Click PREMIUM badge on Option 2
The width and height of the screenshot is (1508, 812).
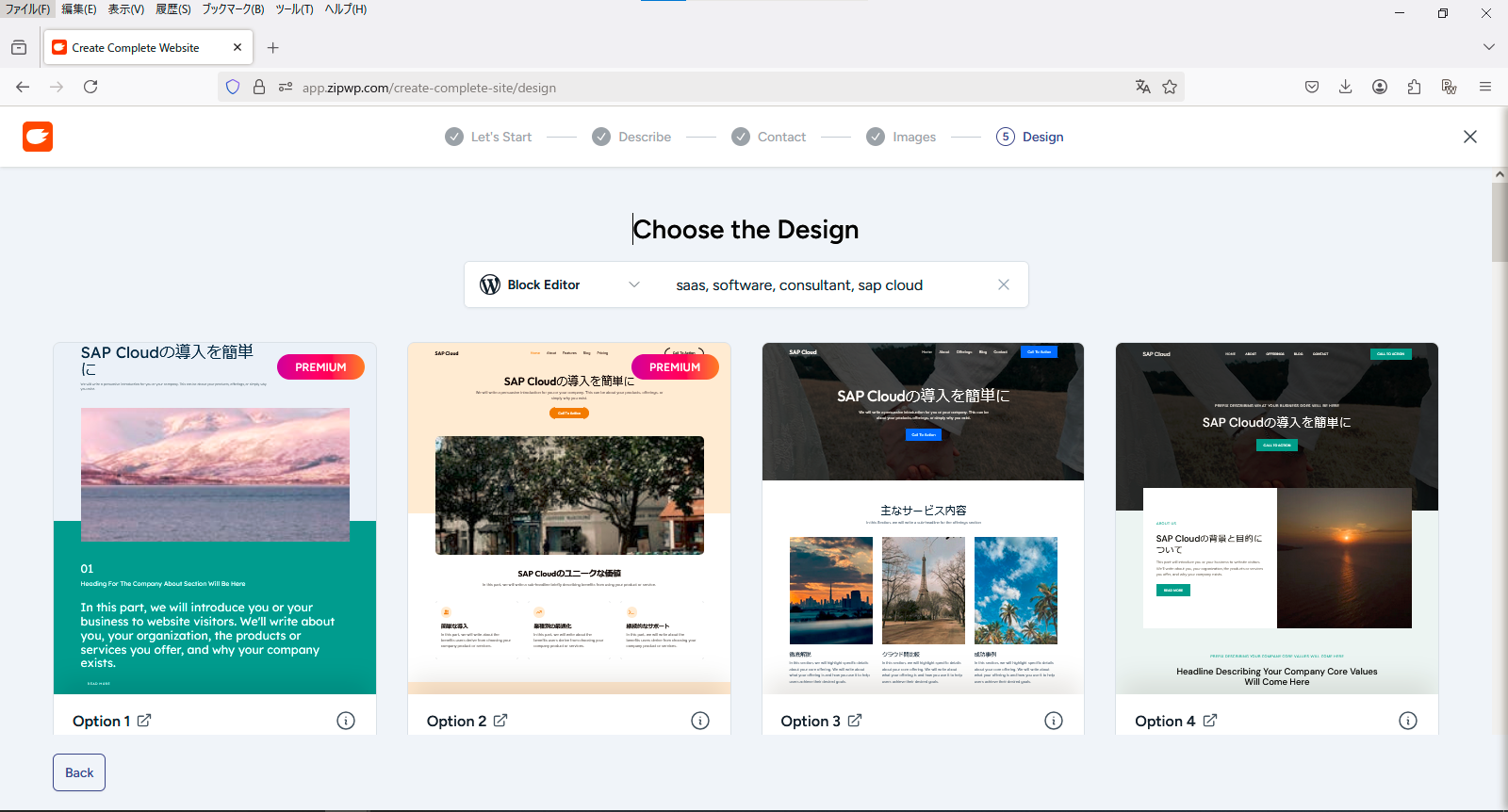pyautogui.click(x=675, y=367)
